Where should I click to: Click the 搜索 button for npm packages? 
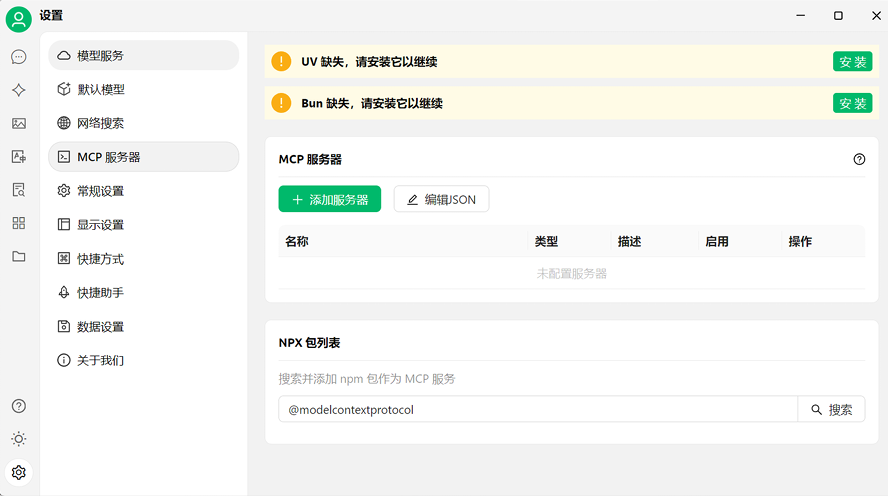coord(831,409)
